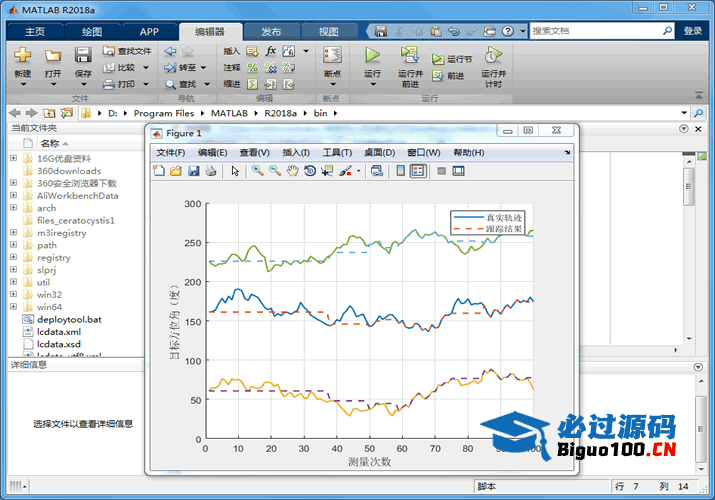Viewport: 715px width, 500px height.
Task: Click the edit plot arrow pointer tool
Action: click(x=235, y=171)
